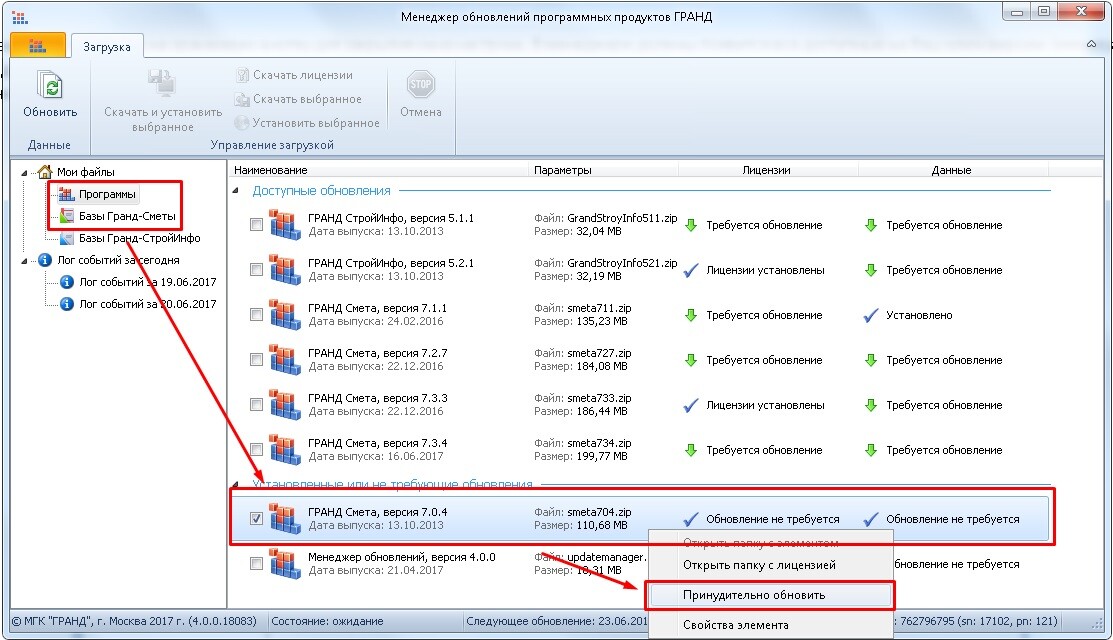Uncheck the ГРАНД Смета 7.0.4 checkbox
Image resolution: width=1113 pixels, height=640 pixels.
[x=256, y=519]
